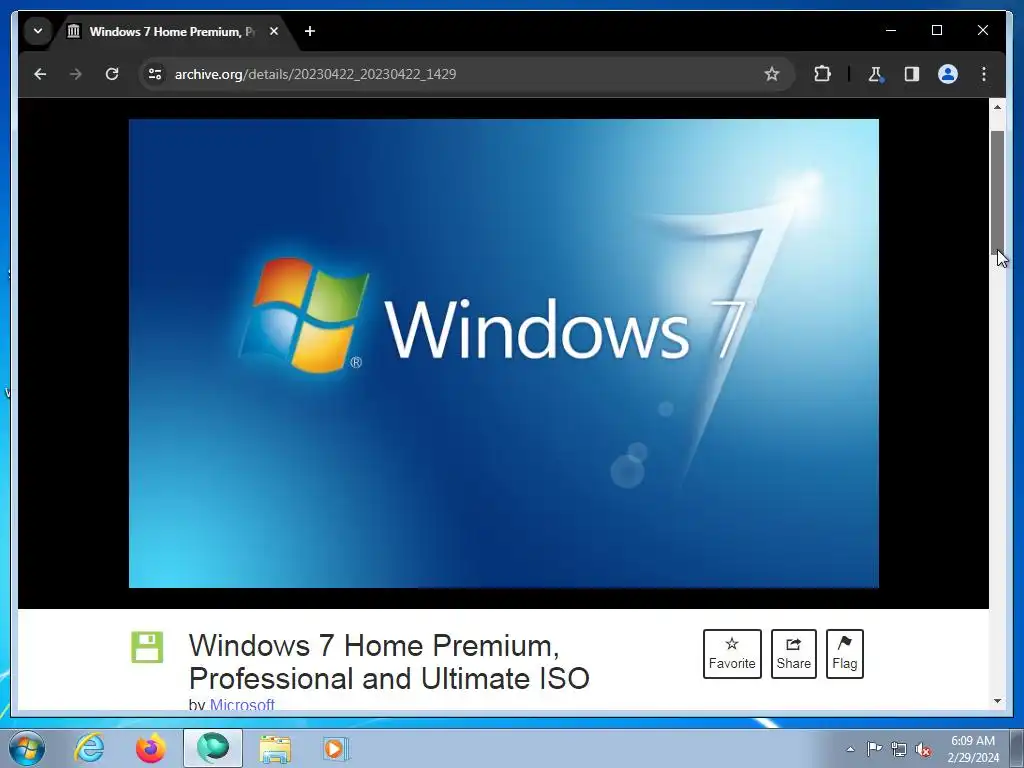Click the browser forward arrow
Image resolution: width=1024 pixels, height=768 pixels.
coord(76,74)
